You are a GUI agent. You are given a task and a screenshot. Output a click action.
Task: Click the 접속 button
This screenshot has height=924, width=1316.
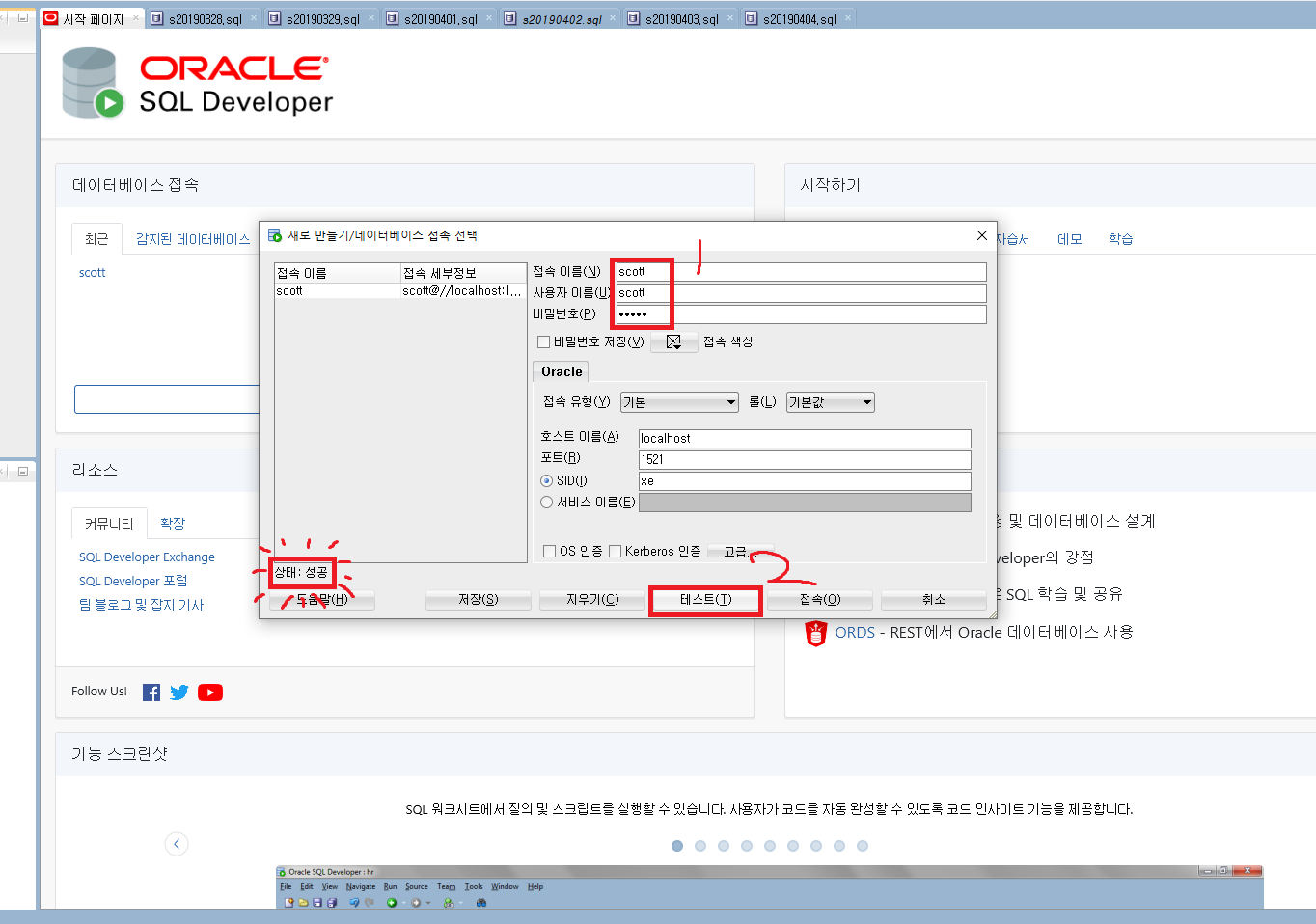coord(820,600)
